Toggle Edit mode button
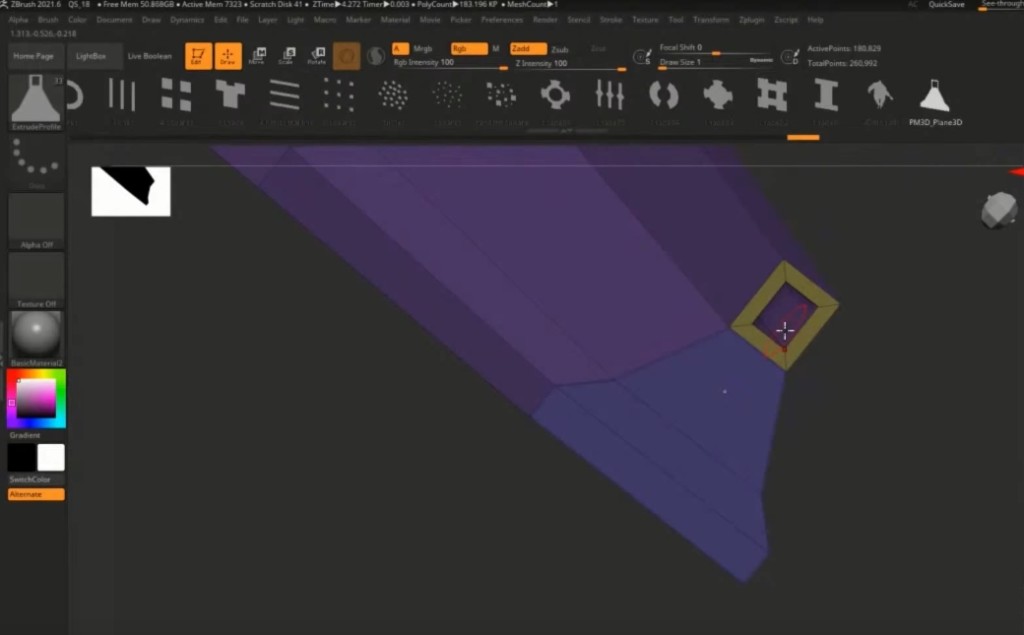The width and height of the screenshot is (1024, 635). (199, 56)
